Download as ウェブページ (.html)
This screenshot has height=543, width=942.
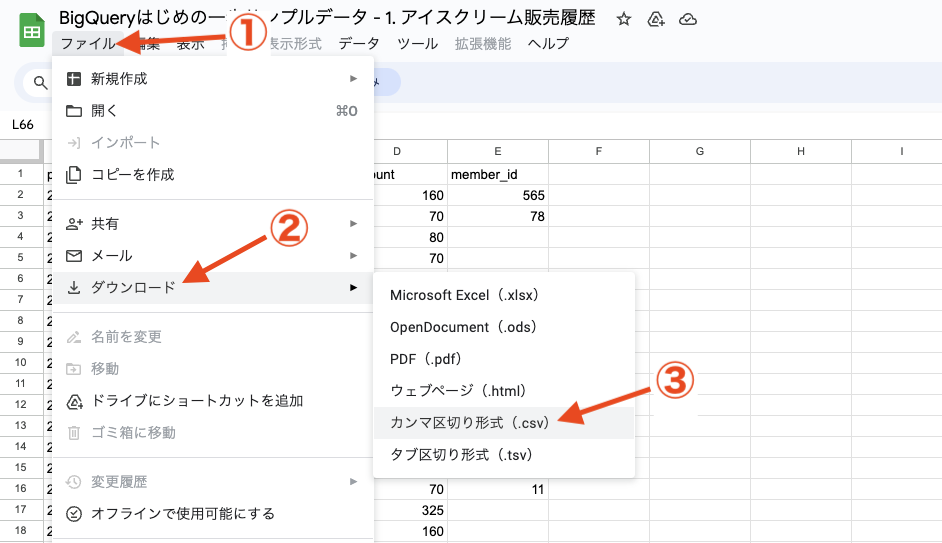click(503, 391)
